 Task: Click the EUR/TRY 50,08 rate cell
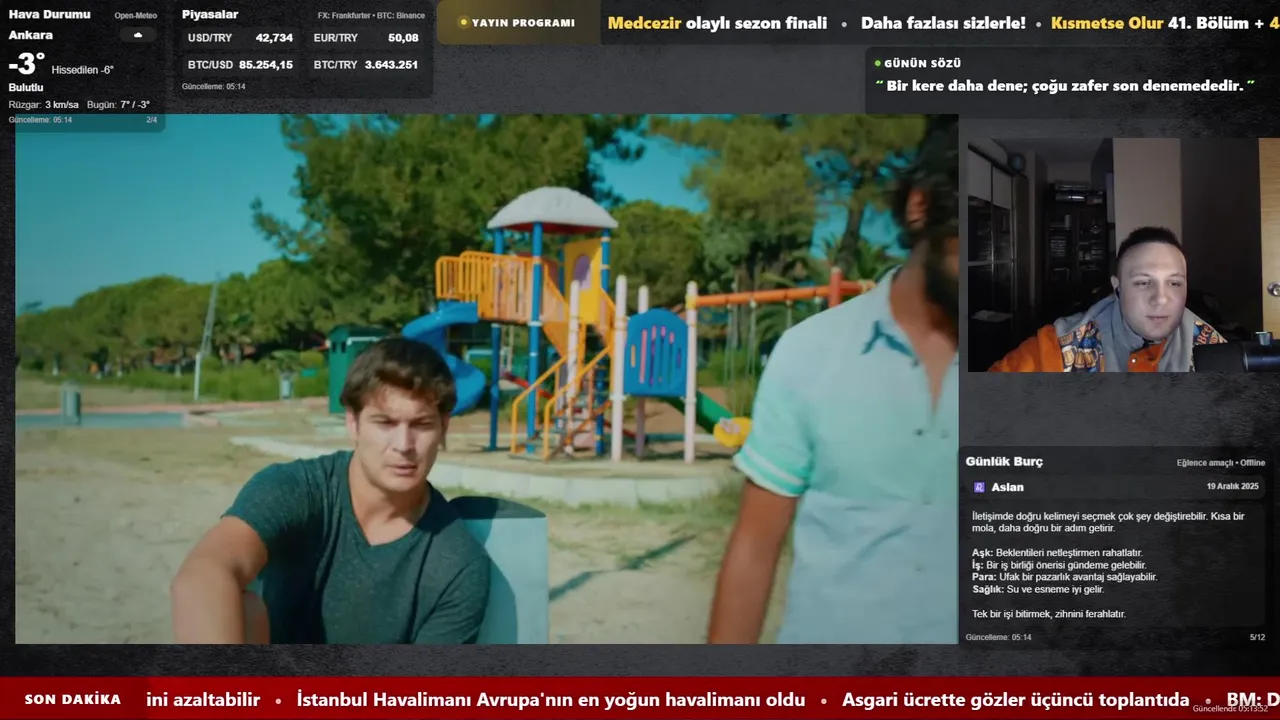(366, 38)
